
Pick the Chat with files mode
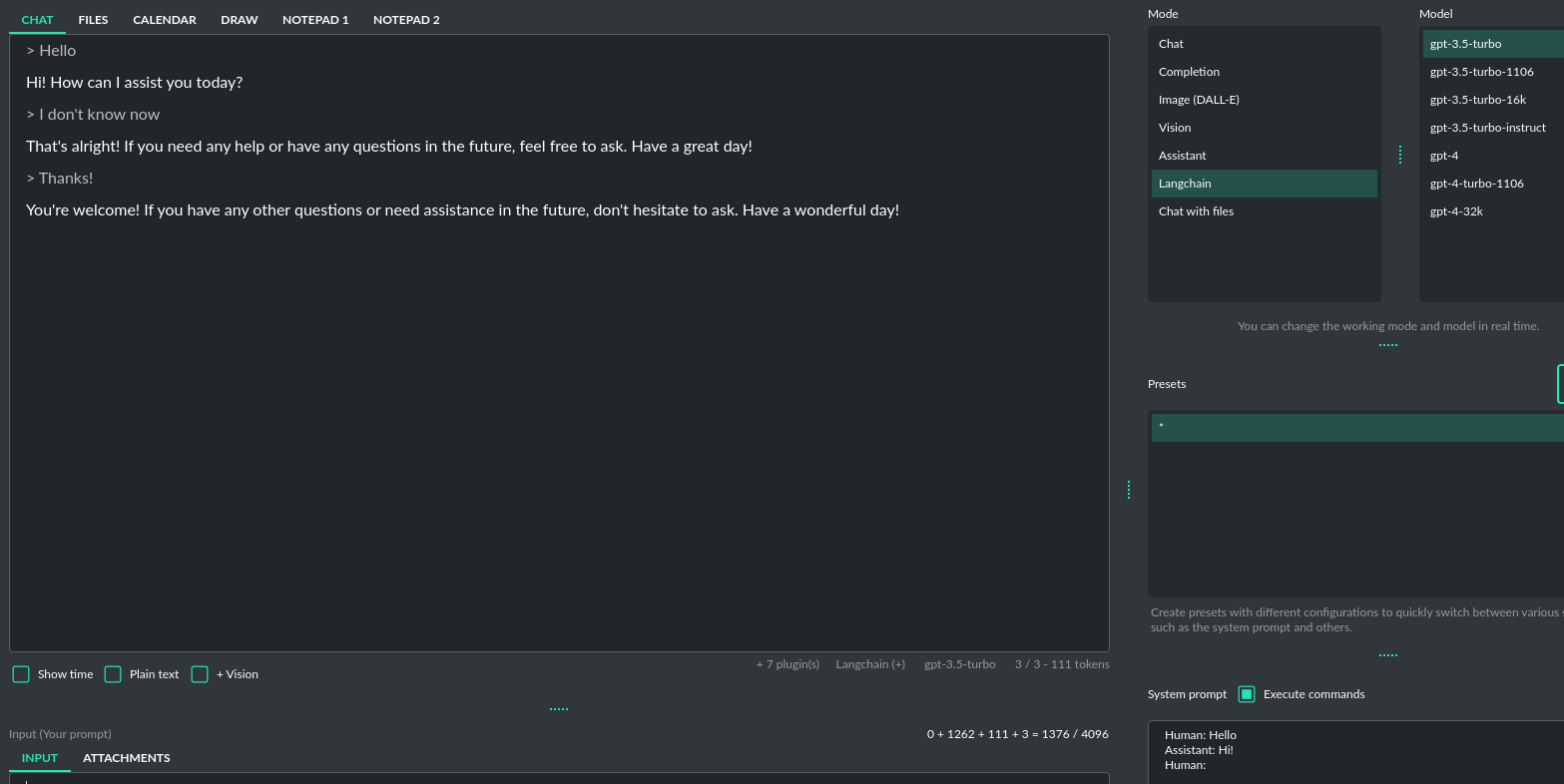tap(1196, 211)
